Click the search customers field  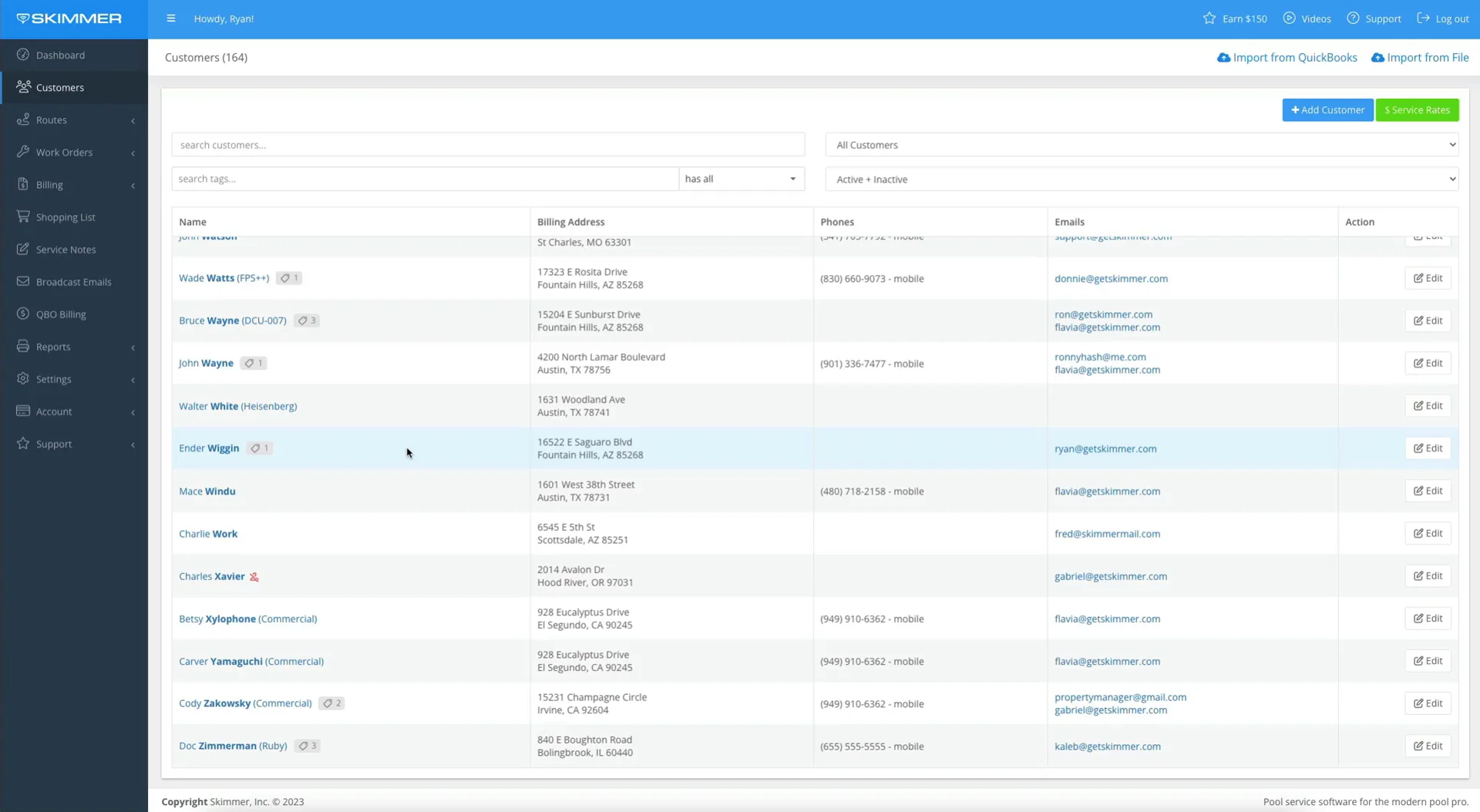tap(488, 145)
